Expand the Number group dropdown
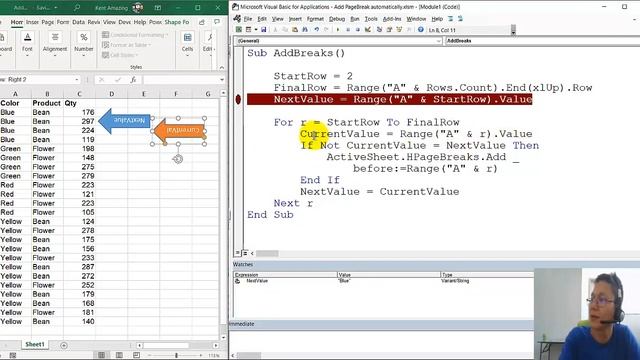Viewport: 640px width, 360px height. tap(84, 55)
